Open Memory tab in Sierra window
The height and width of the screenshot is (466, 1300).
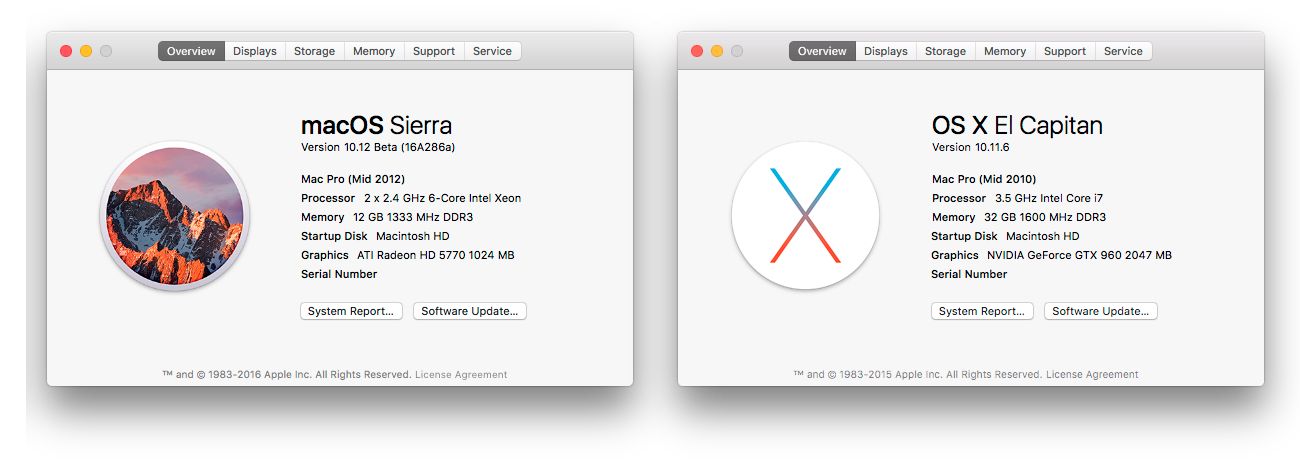coord(374,51)
